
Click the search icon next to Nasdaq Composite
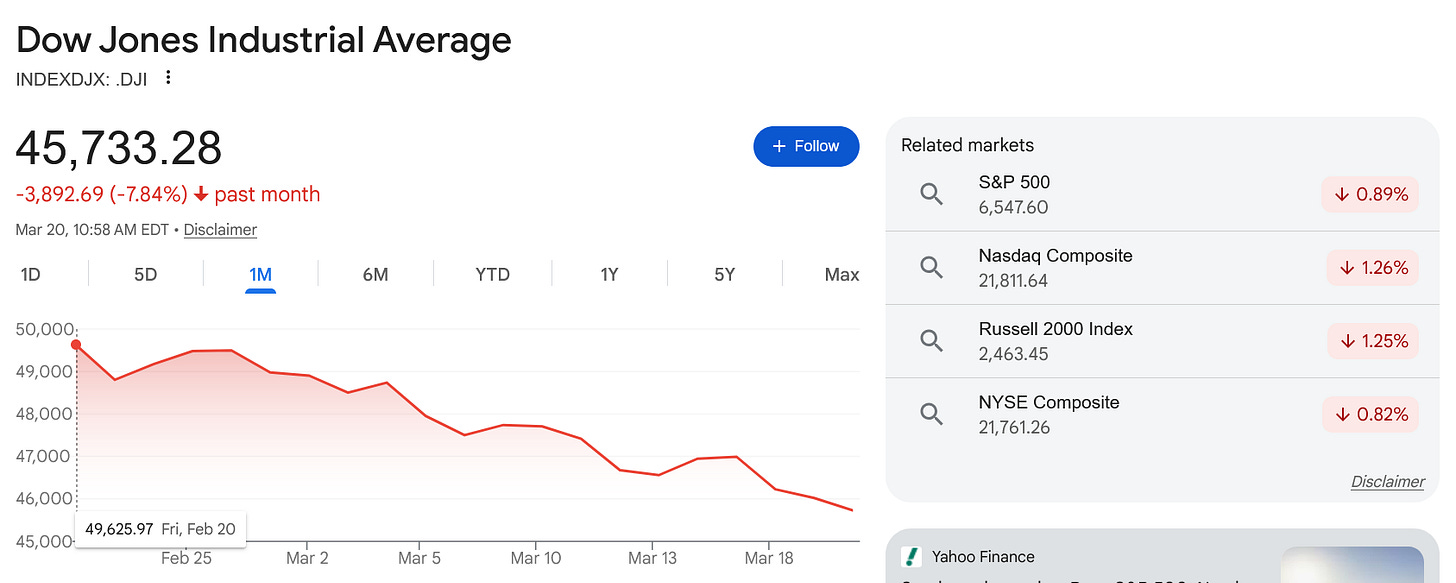(931, 268)
